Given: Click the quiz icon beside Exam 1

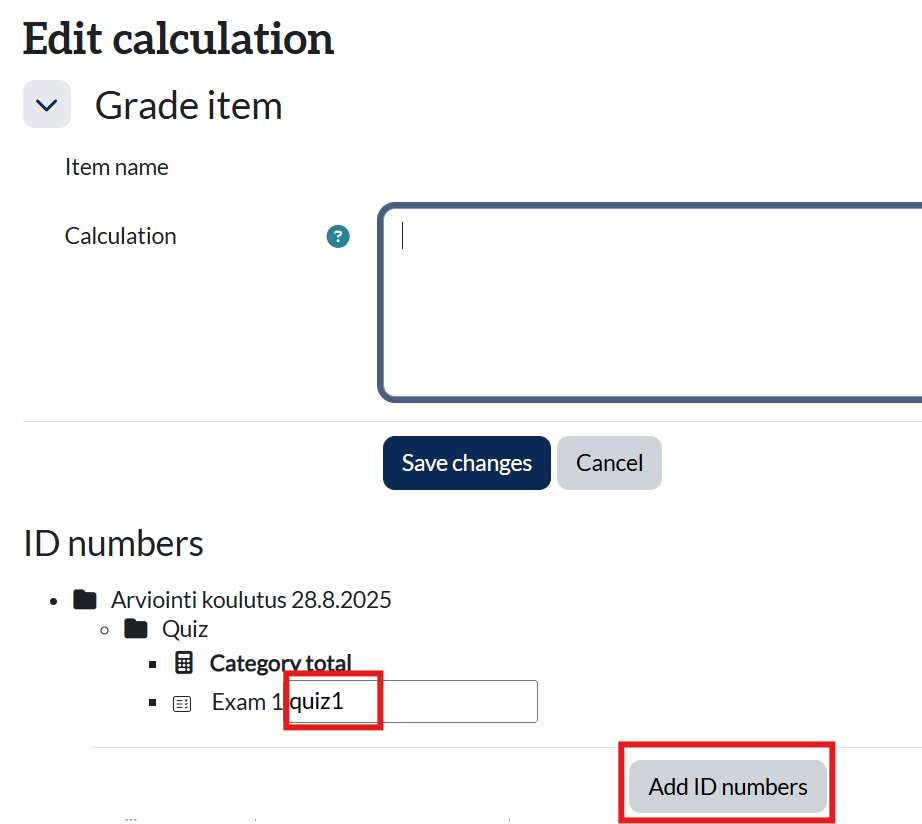Looking at the screenshot, I should tap(182, 703).
